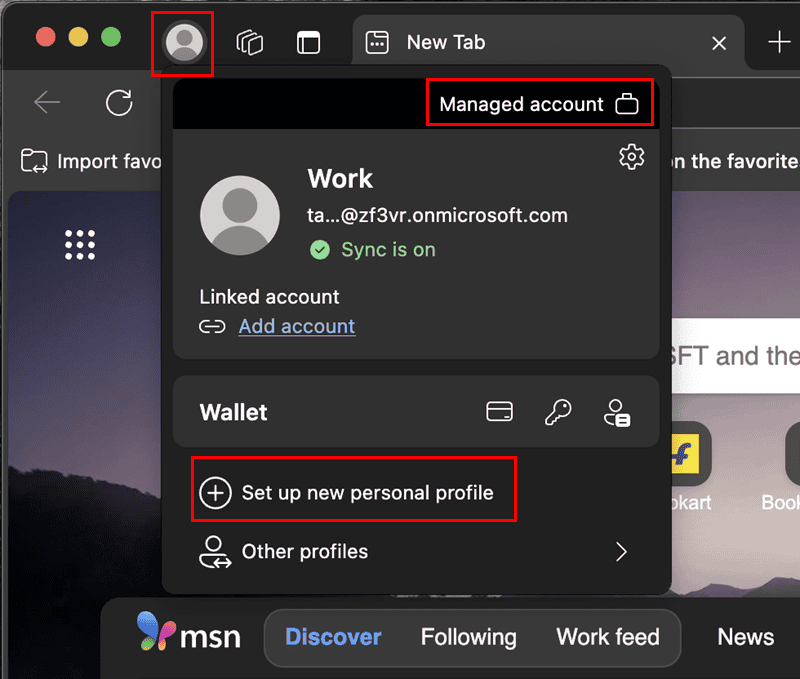Switch to the Following feed tab
800x679 pixels.
click(x=468, y=637)
